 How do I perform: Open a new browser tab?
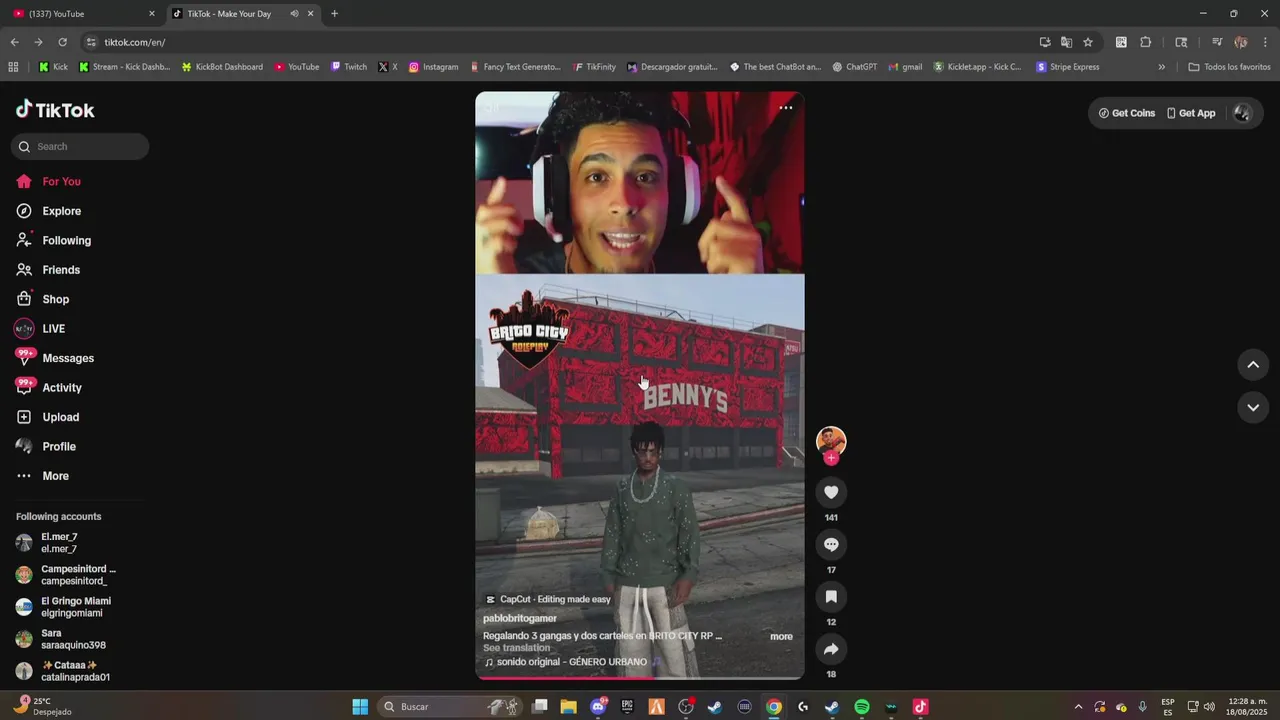(334, 14)
